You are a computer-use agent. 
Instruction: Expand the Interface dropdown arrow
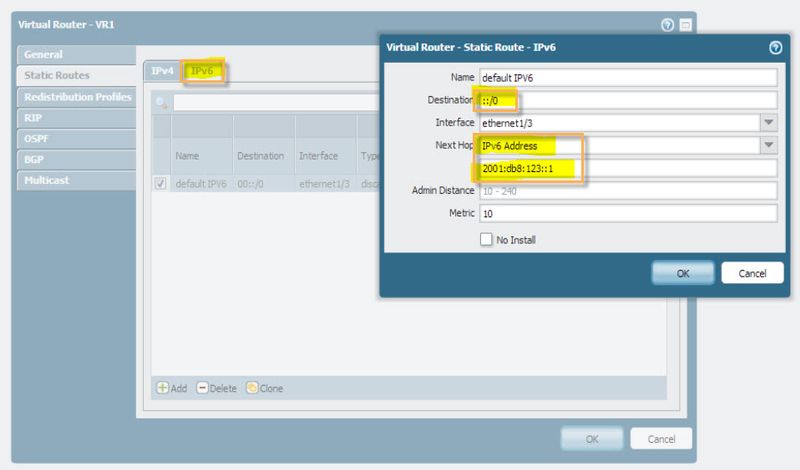coord(769,122)
